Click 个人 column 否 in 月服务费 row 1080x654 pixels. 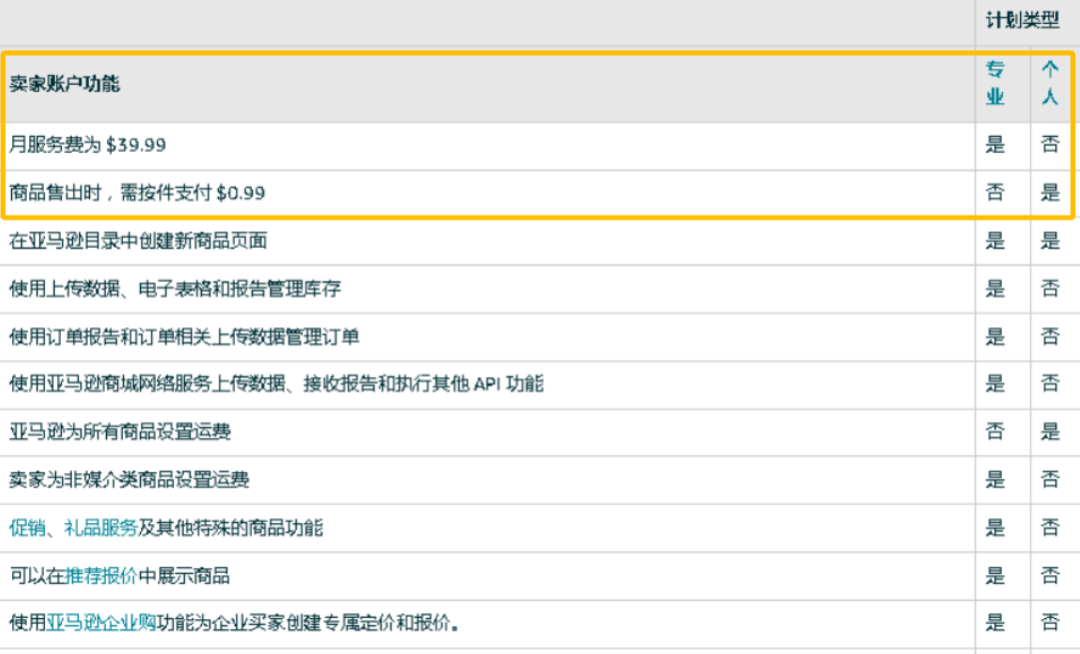point(1050,145)
